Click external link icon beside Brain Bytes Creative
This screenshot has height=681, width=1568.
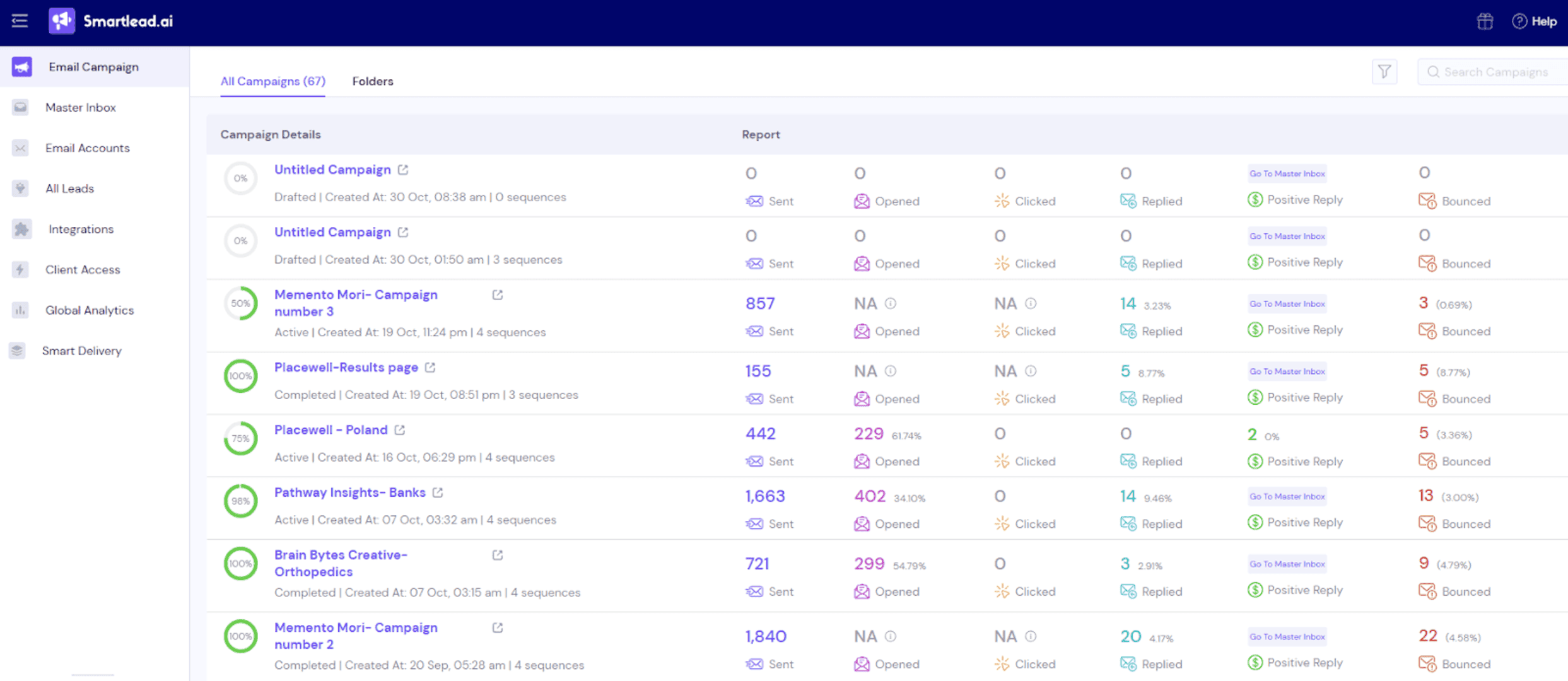coord(498,555)
